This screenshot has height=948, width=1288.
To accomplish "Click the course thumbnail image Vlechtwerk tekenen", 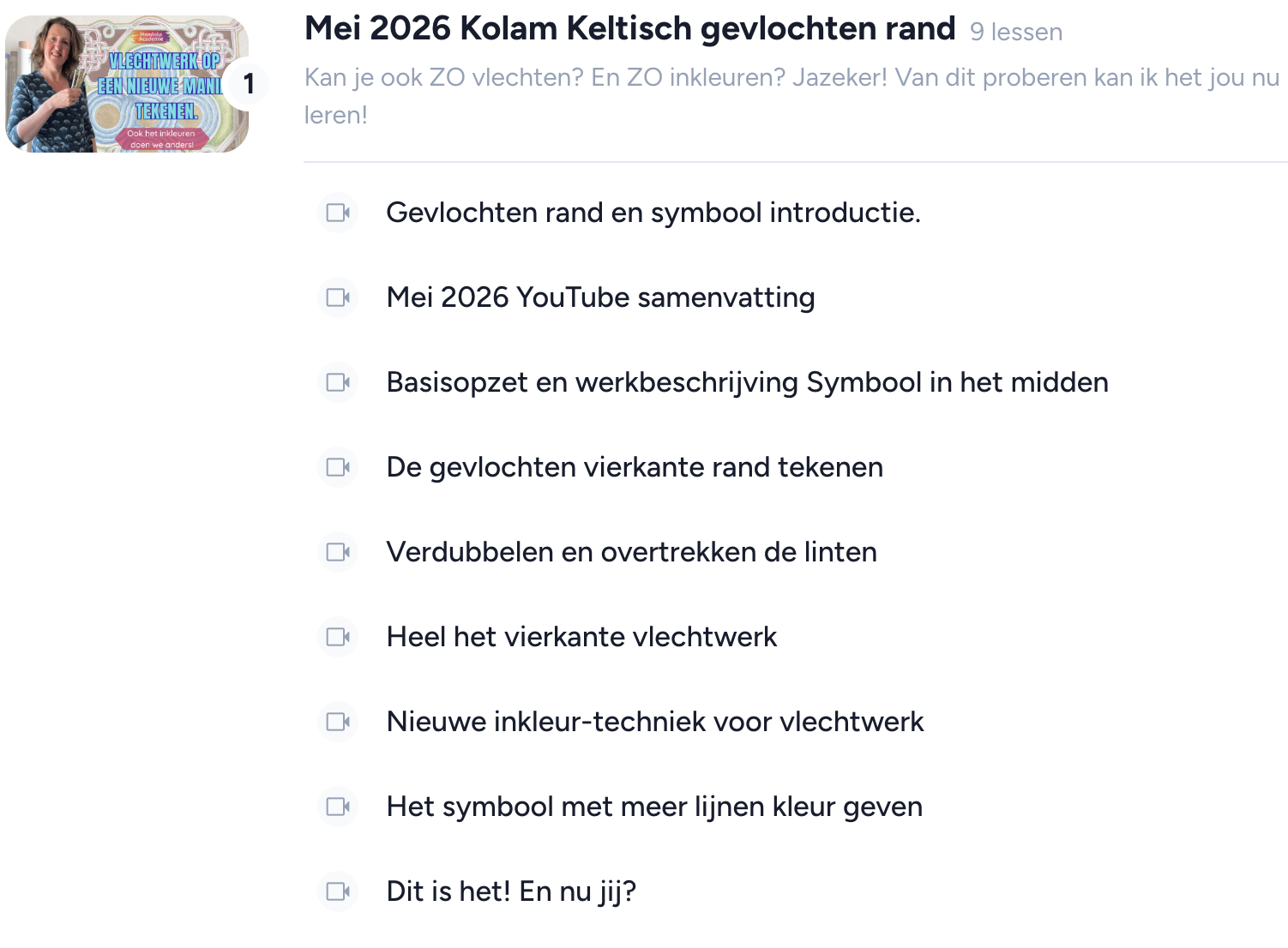I will 127,84.
